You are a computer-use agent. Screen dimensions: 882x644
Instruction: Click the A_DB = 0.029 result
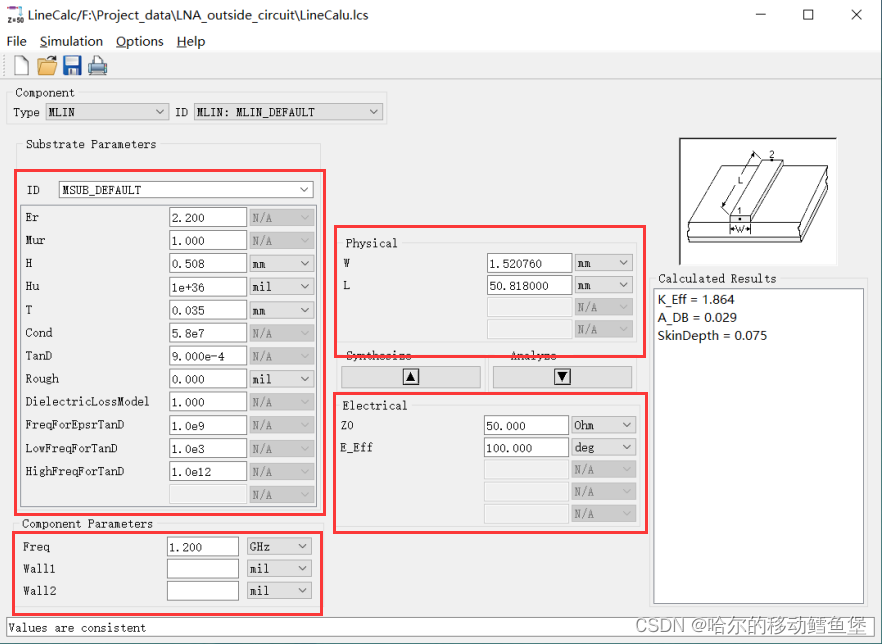point(697,317)
